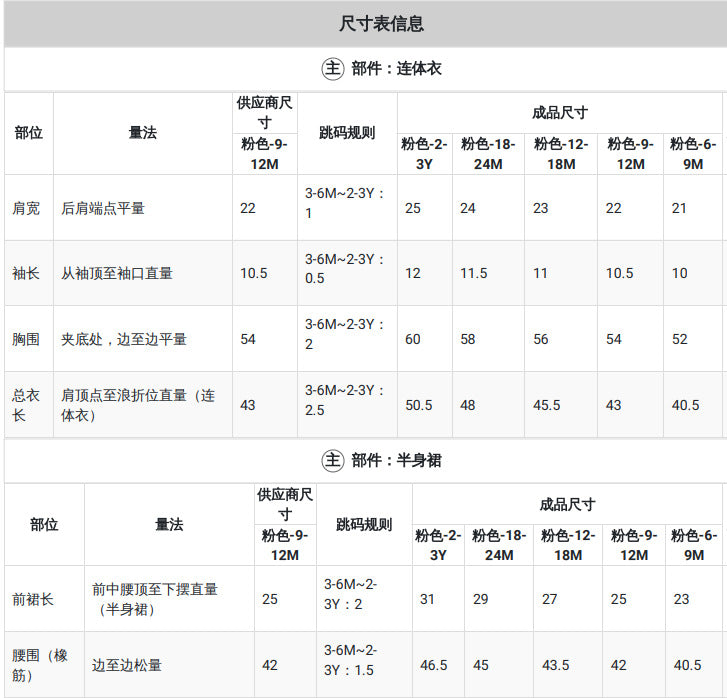Viewport: 727px width, 698px height.
Task: Click the 46.5 waist value for 2-3Y
Action: (x=434, y=665)
